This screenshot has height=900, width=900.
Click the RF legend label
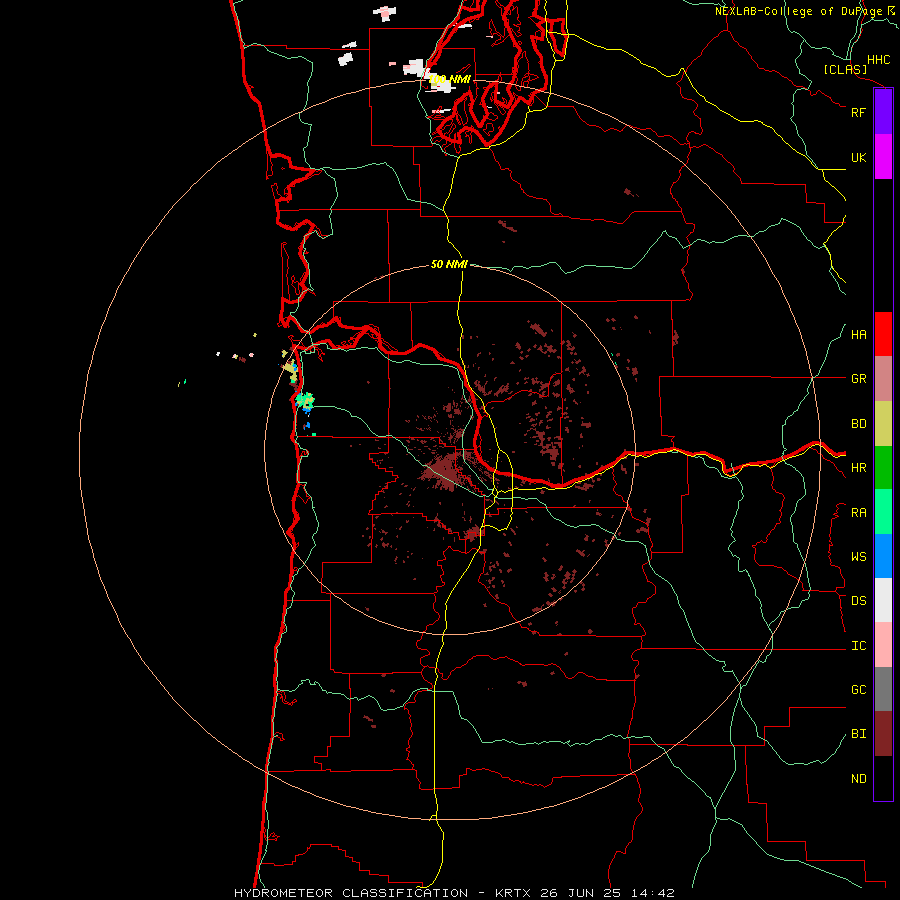coord(858,112)
